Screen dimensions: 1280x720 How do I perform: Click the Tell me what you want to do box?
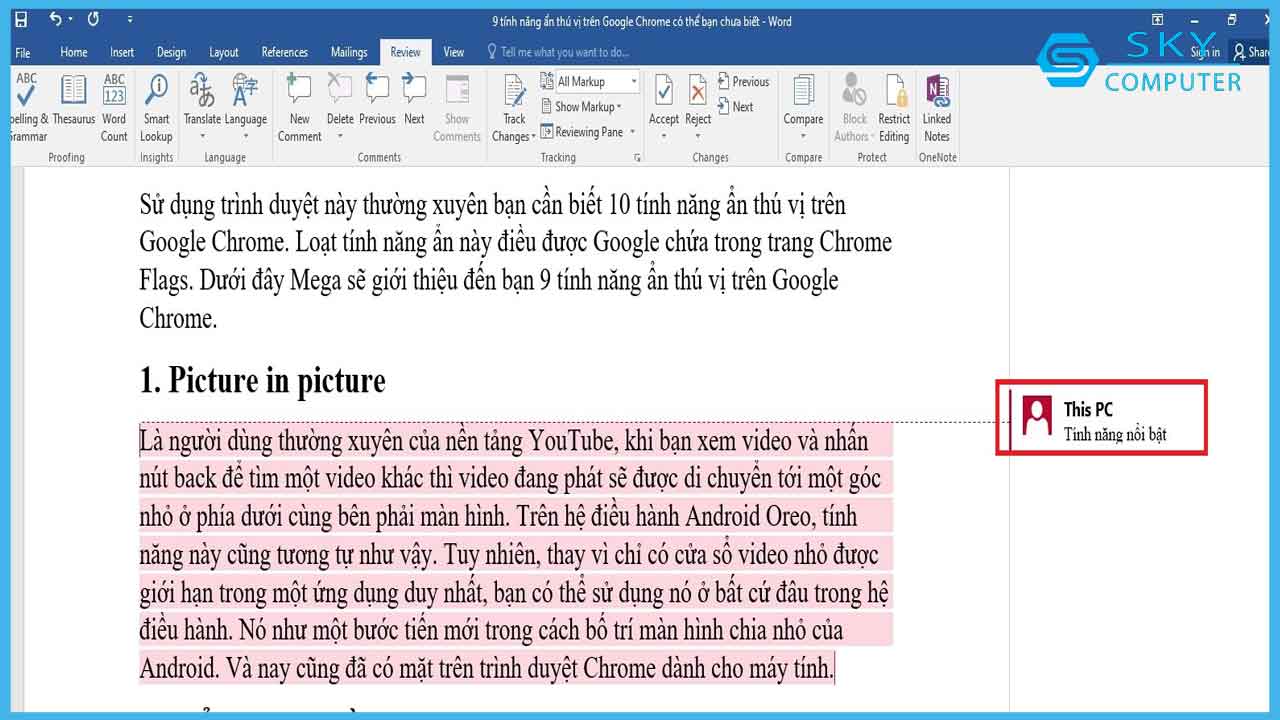click(x=558, y=52)
